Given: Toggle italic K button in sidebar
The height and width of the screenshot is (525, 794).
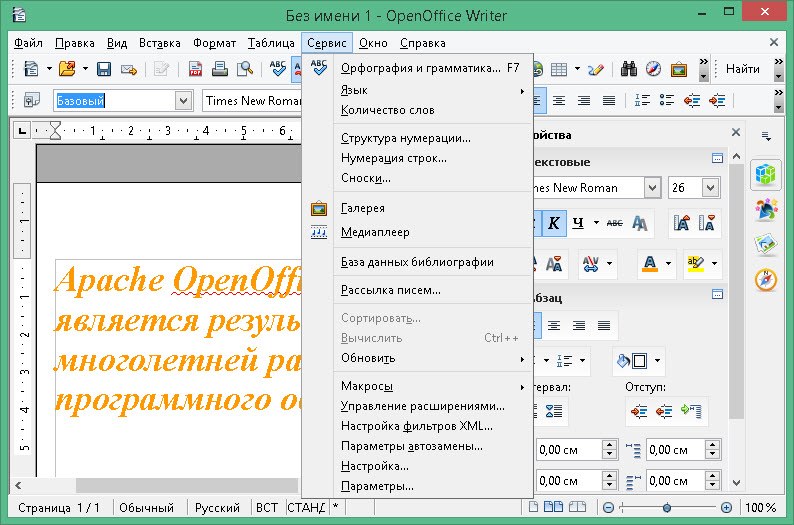Looking at the screenshot, I should (553, 223).
